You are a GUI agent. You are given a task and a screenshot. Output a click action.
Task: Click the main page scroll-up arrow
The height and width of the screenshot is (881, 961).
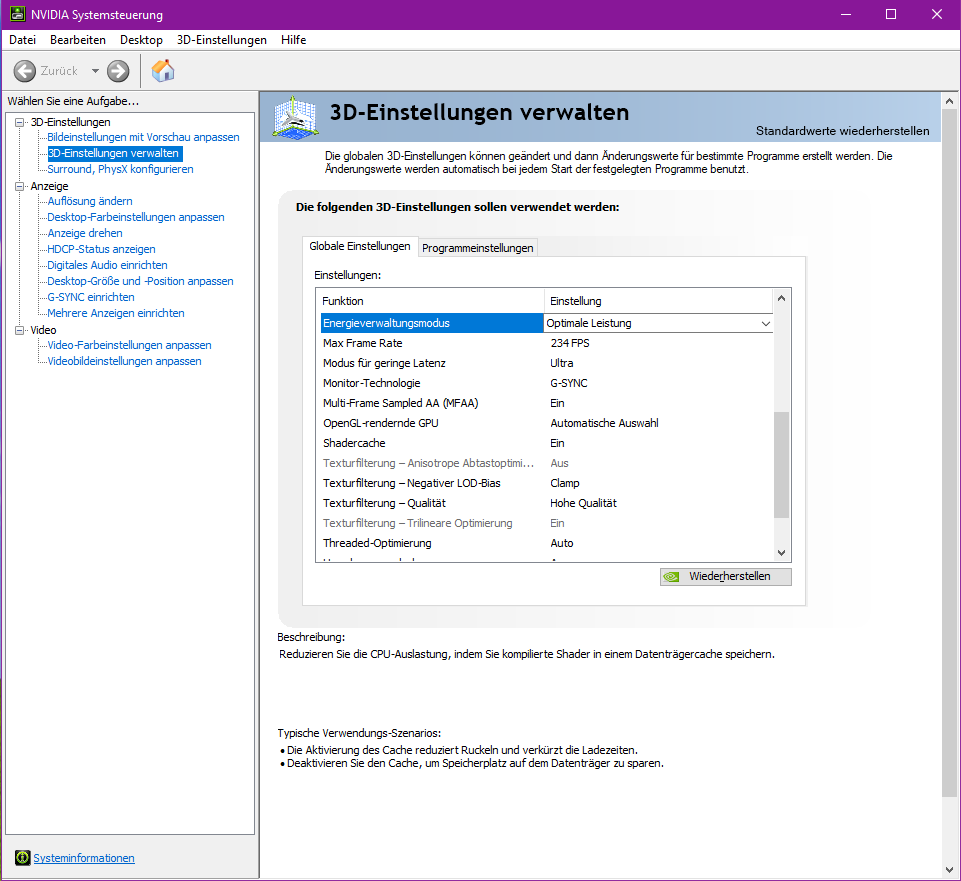pyautogui.click(x=949, y=101)
